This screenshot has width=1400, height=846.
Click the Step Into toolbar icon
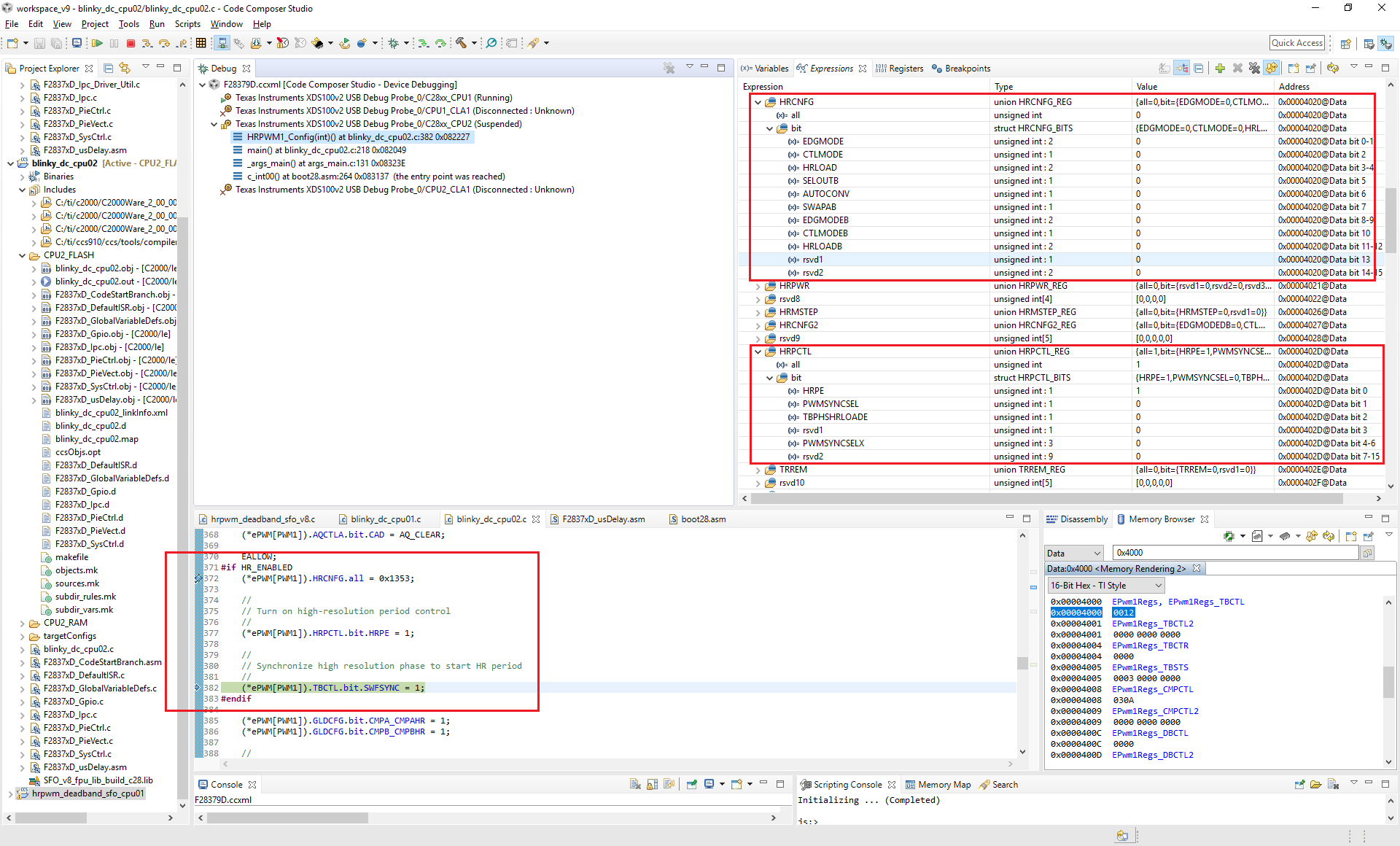147,44
